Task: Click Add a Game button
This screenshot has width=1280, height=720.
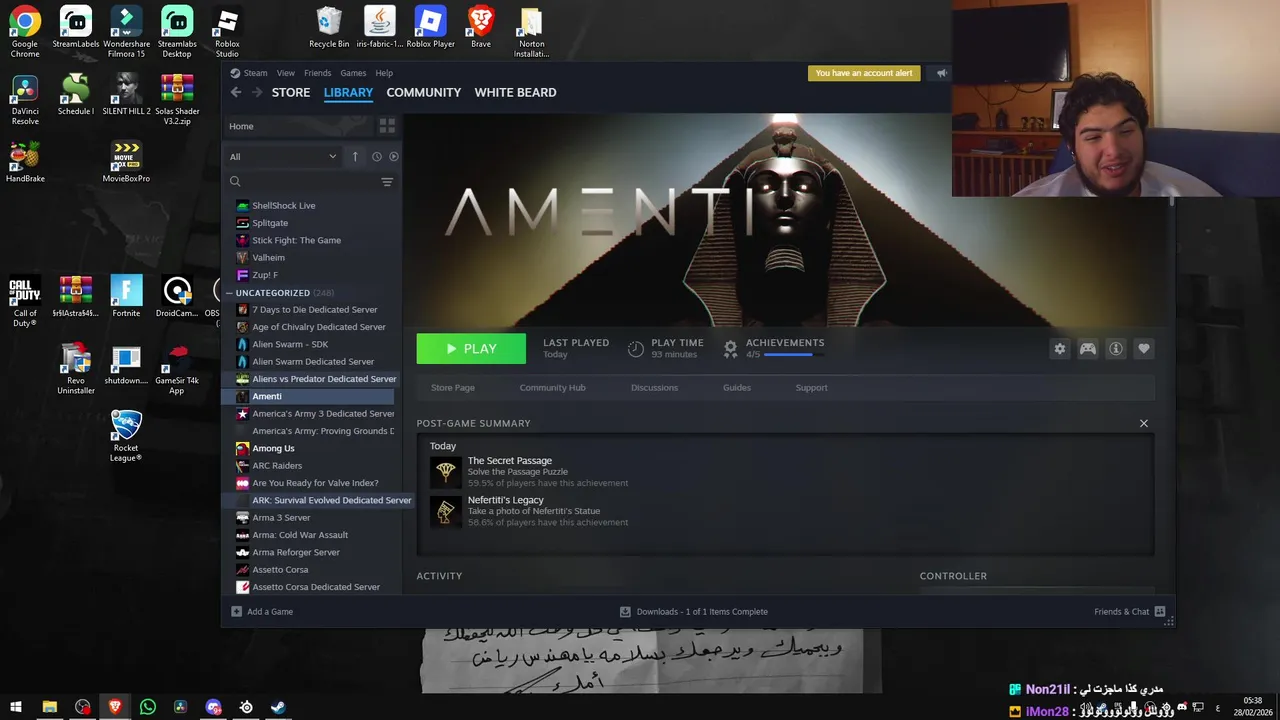Action: click(x=262, y=612)
